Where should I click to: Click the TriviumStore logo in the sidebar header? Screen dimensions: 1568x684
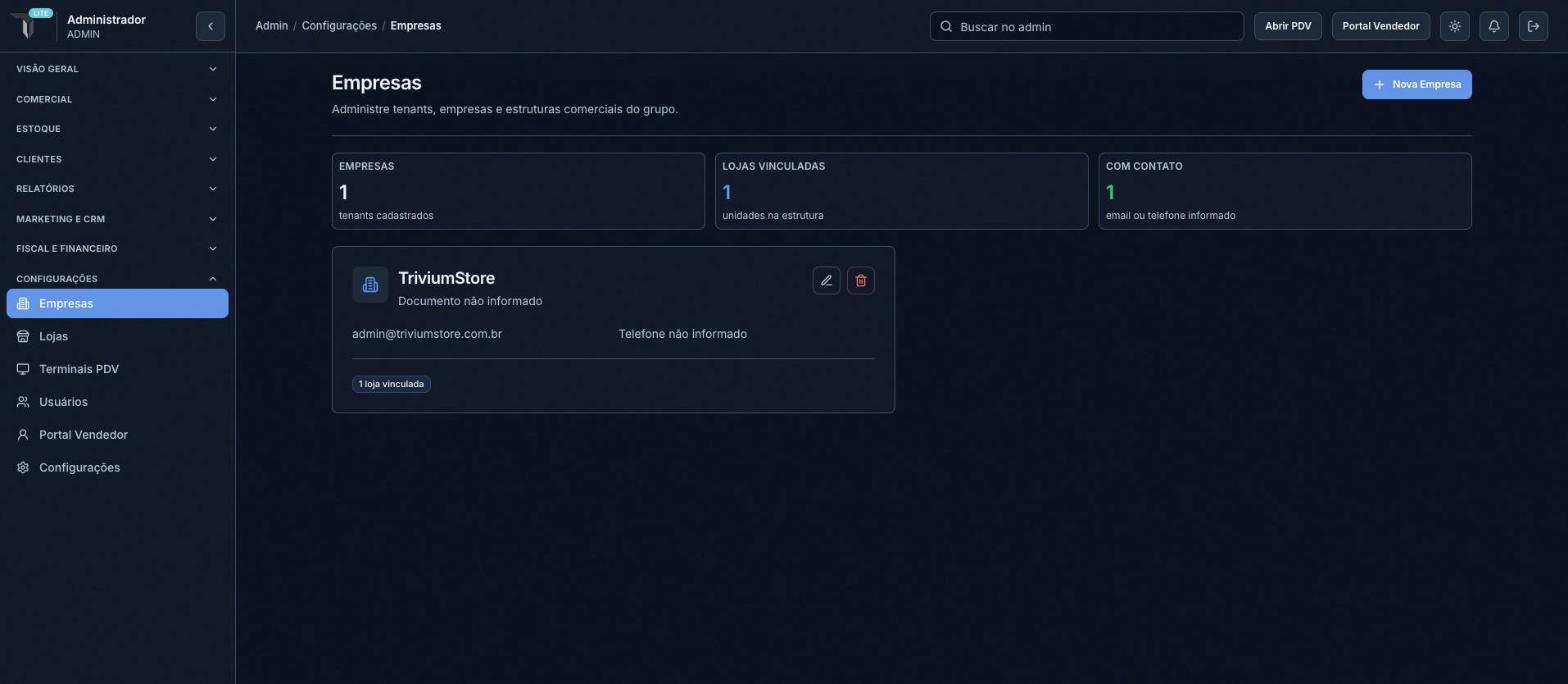[x=29, y=26]
